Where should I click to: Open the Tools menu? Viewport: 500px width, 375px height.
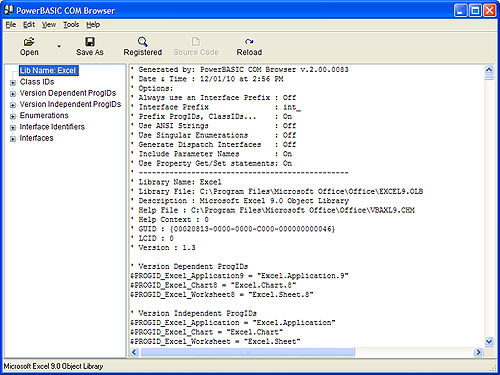tap(71, 25)
